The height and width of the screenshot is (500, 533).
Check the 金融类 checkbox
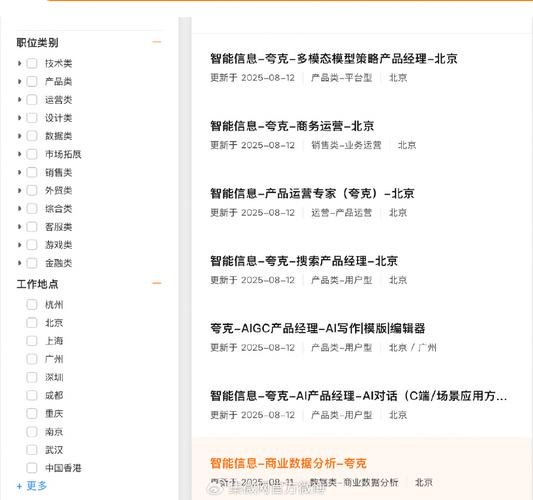pyautogui.click(x=32, y=263)
